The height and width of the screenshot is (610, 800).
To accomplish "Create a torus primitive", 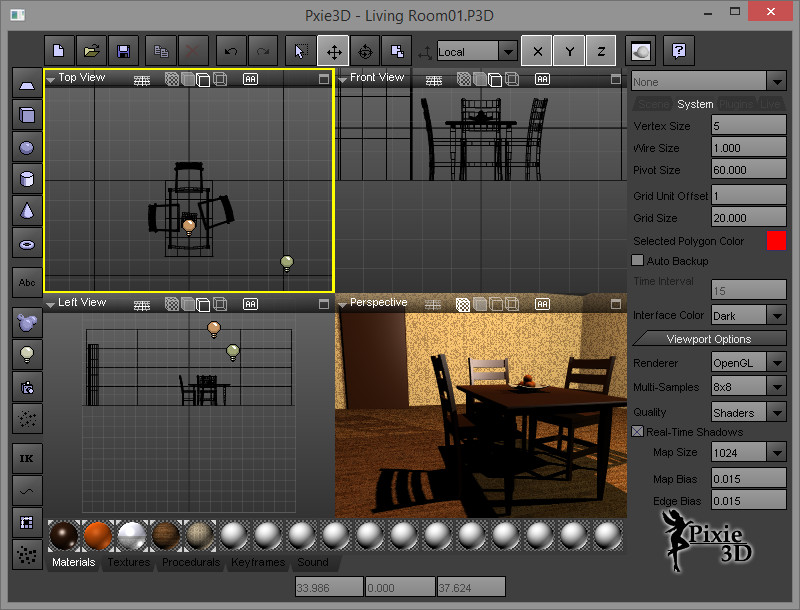I will [27, 244].
